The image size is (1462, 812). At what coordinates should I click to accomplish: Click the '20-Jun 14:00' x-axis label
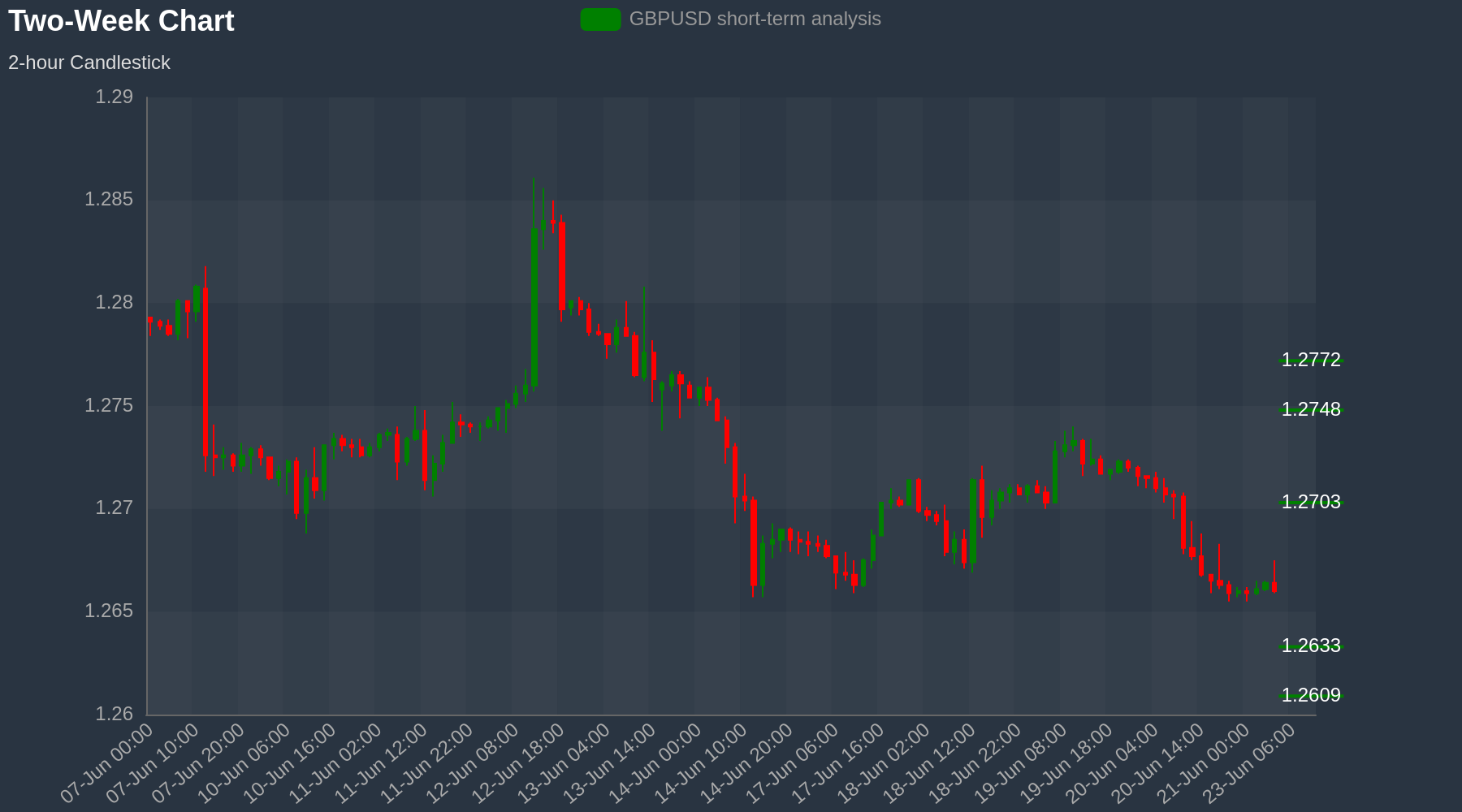1158,763
